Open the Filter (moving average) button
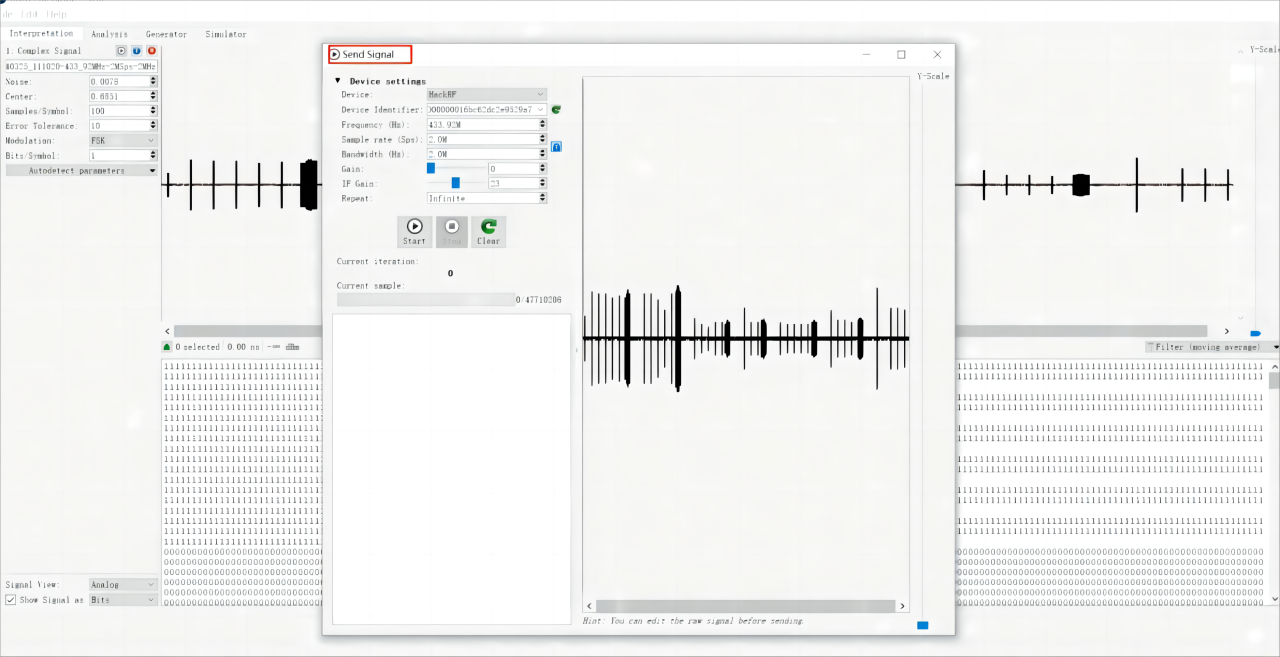 click(x=1212, y=347)
